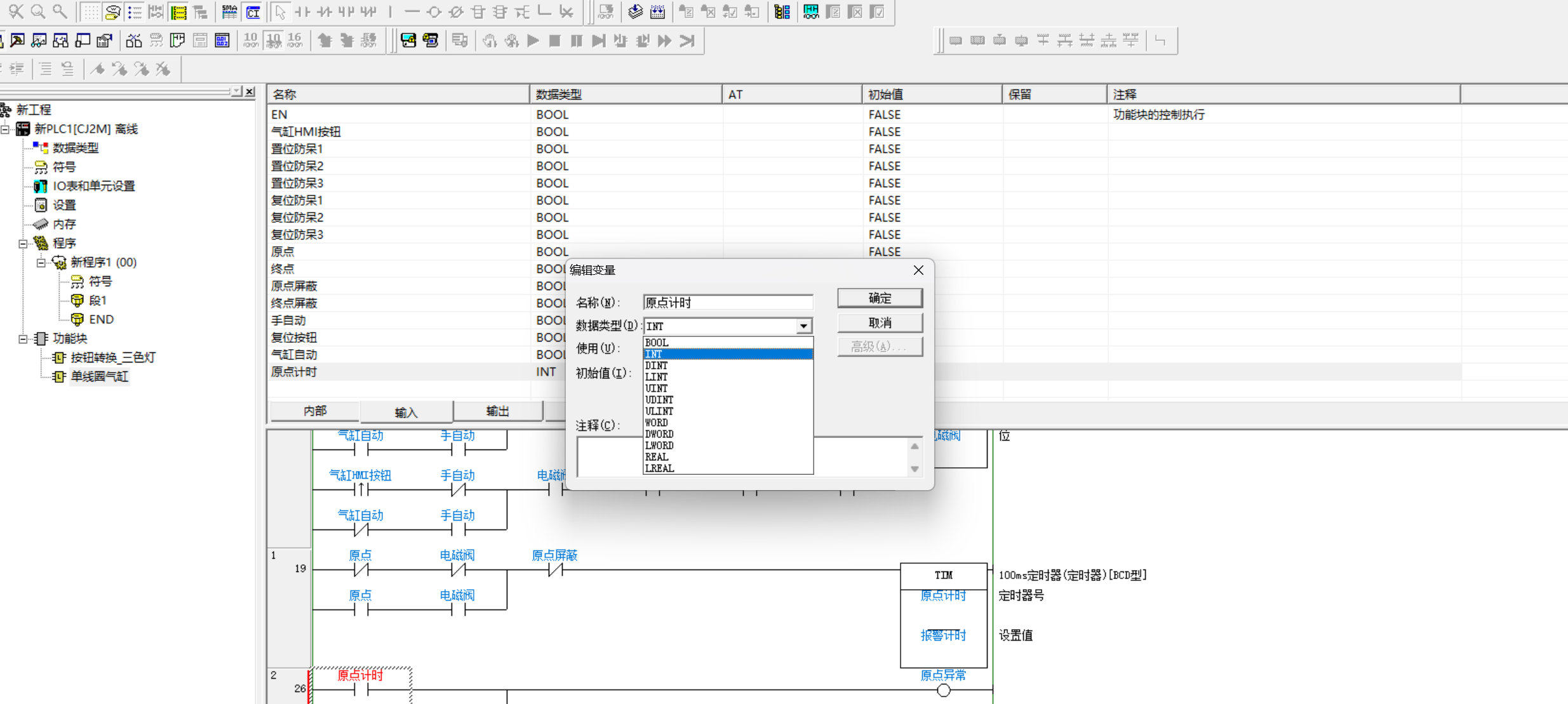Image resolution: width=1568 pixels, height=704 pixels.
Task: Collapse the 程序 tree node
Action: coord(23,243)
